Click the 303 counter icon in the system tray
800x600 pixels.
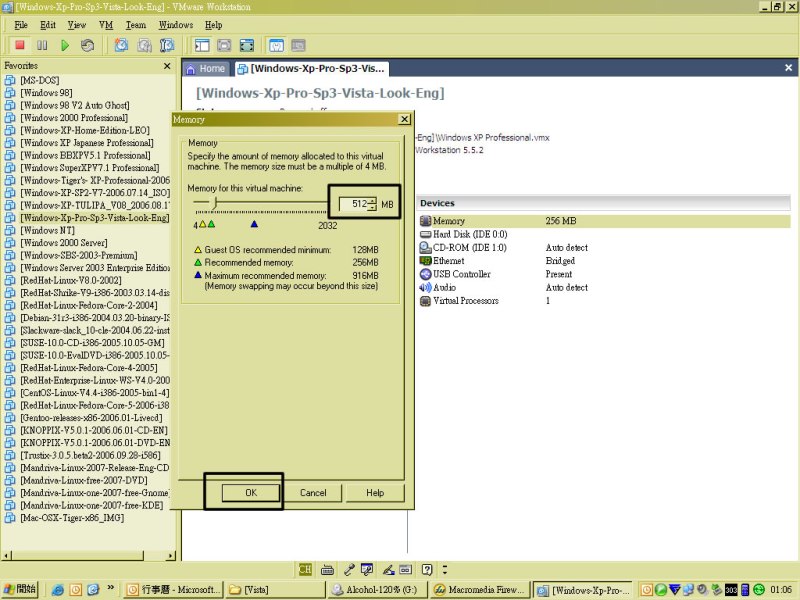tap(731, 590)
